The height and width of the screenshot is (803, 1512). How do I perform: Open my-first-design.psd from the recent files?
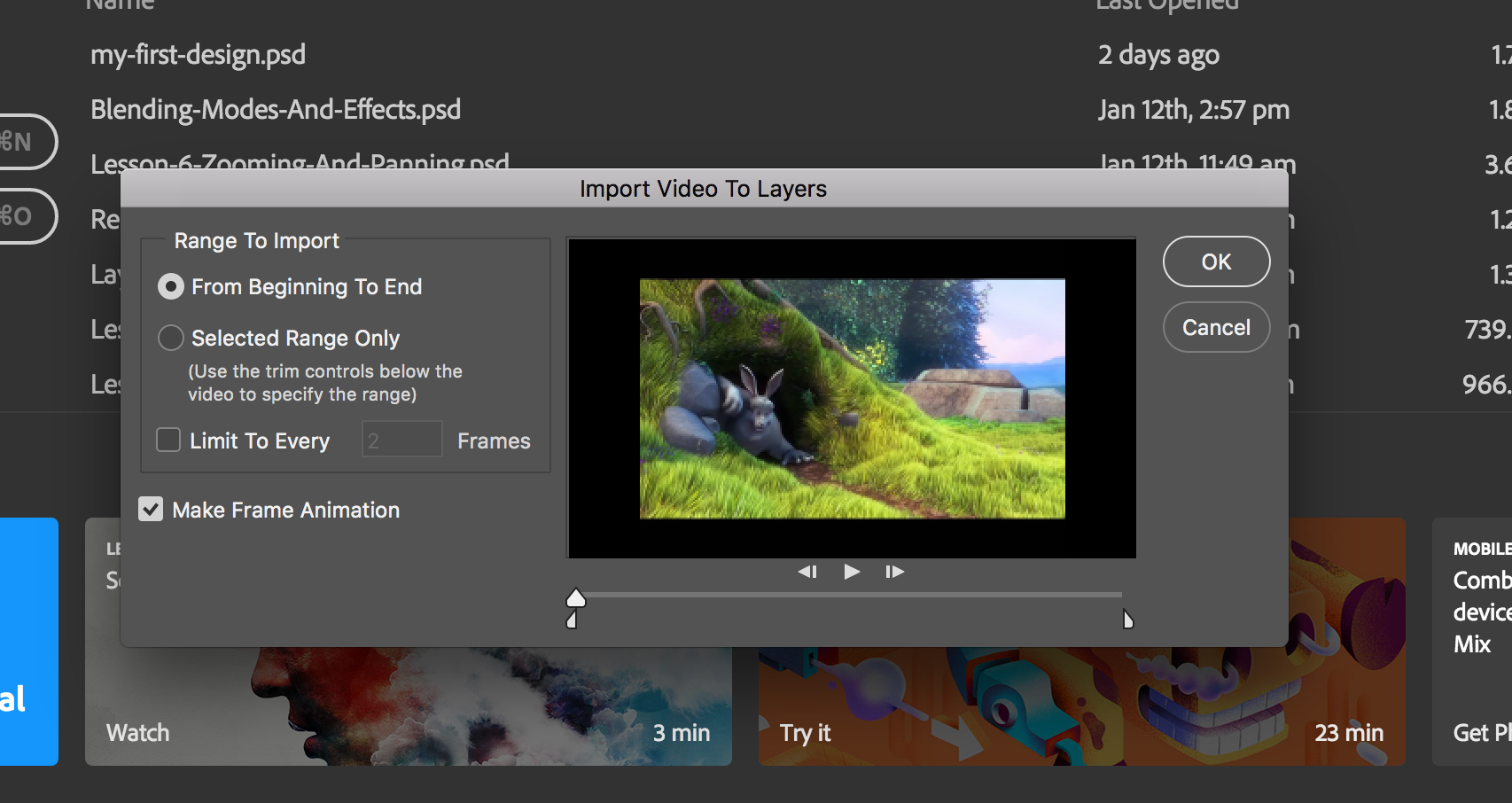[x=198, y=55]
